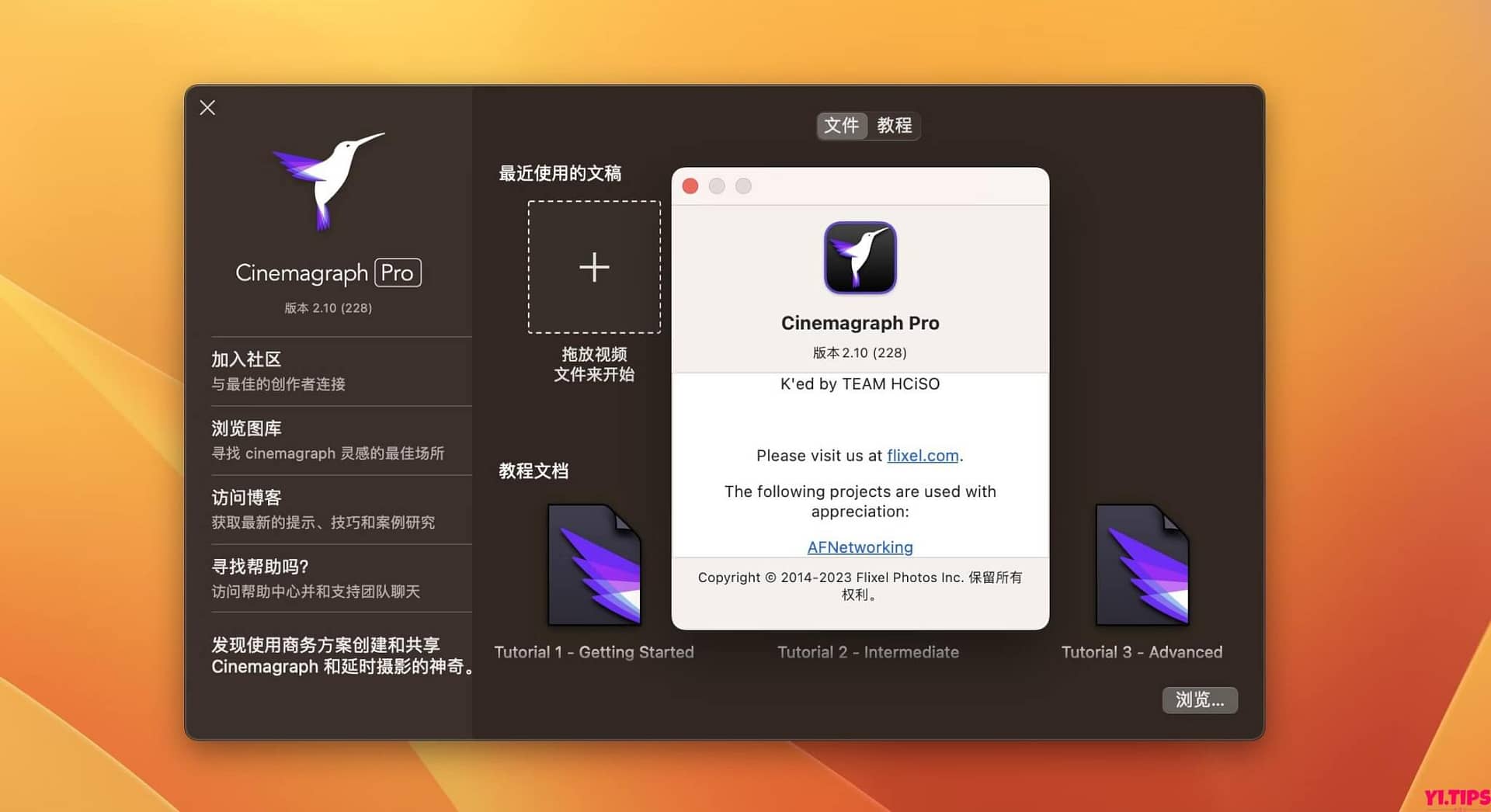Switch to the 文件 tab
Viewport: 1491px width, 812px height.
point(841,125)
